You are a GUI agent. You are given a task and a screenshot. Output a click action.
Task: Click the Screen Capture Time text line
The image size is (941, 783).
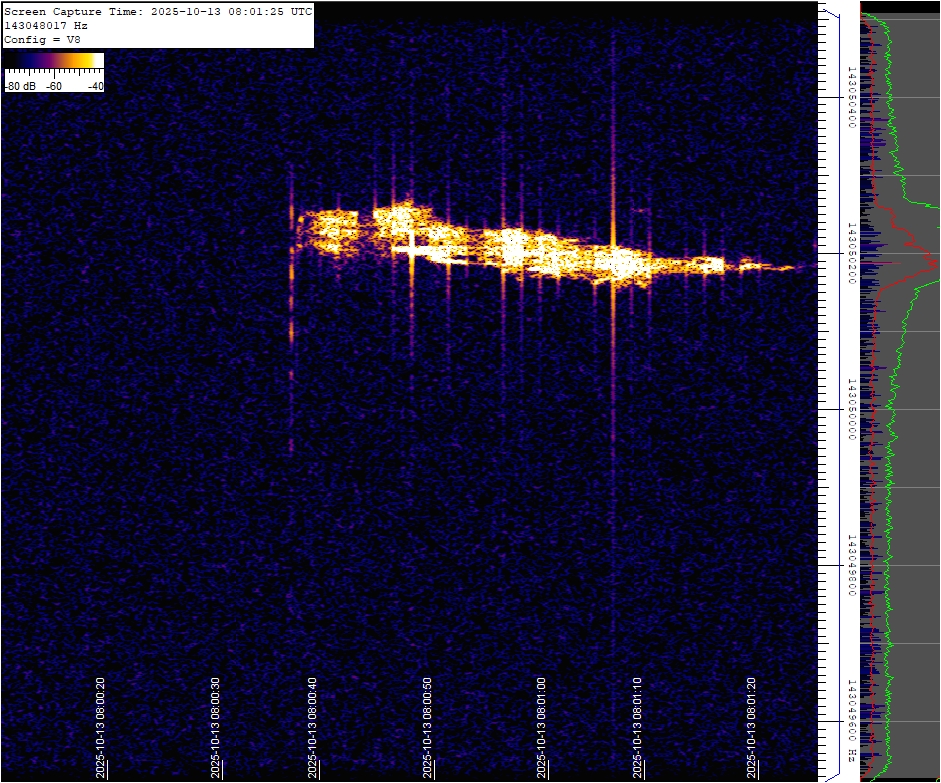coord(158,12)
